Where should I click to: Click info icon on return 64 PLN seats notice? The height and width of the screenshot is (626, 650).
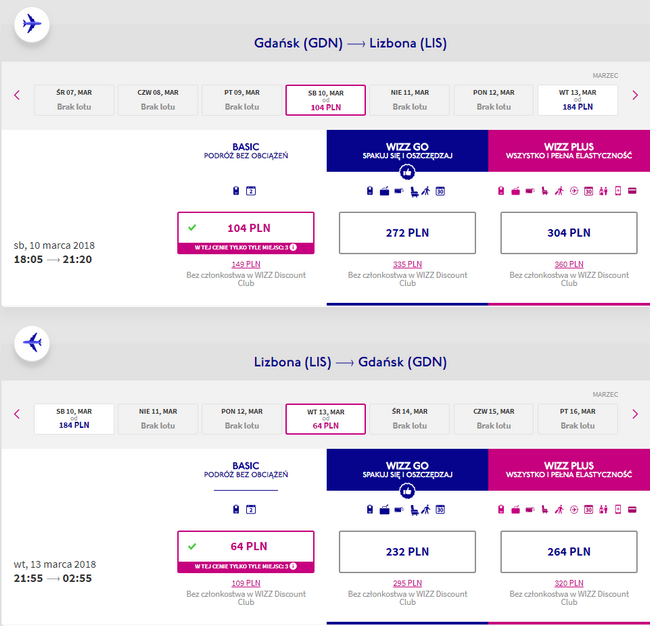pos(293,566)
